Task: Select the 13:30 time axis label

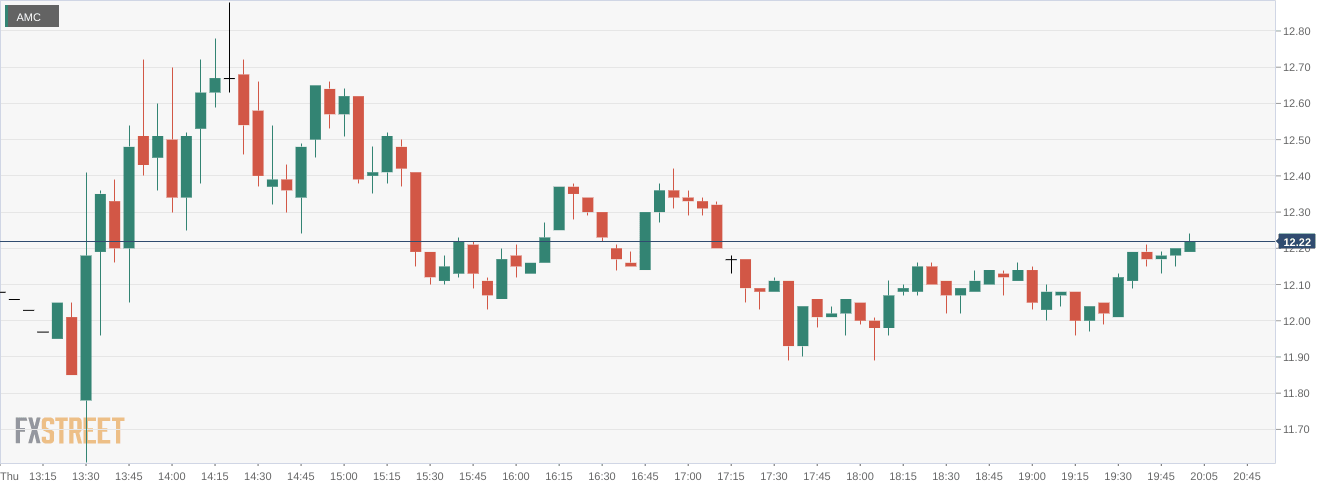Action: point(86,476)
